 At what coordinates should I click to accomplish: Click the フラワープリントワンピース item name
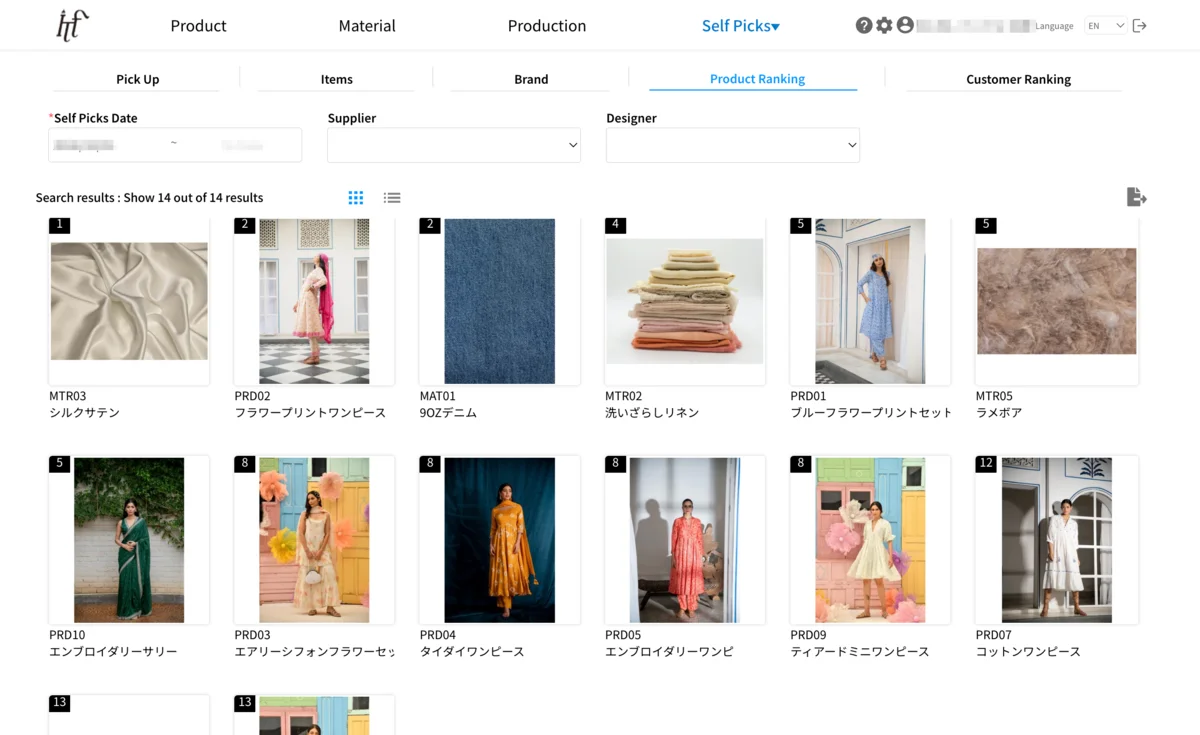[310, 413]
